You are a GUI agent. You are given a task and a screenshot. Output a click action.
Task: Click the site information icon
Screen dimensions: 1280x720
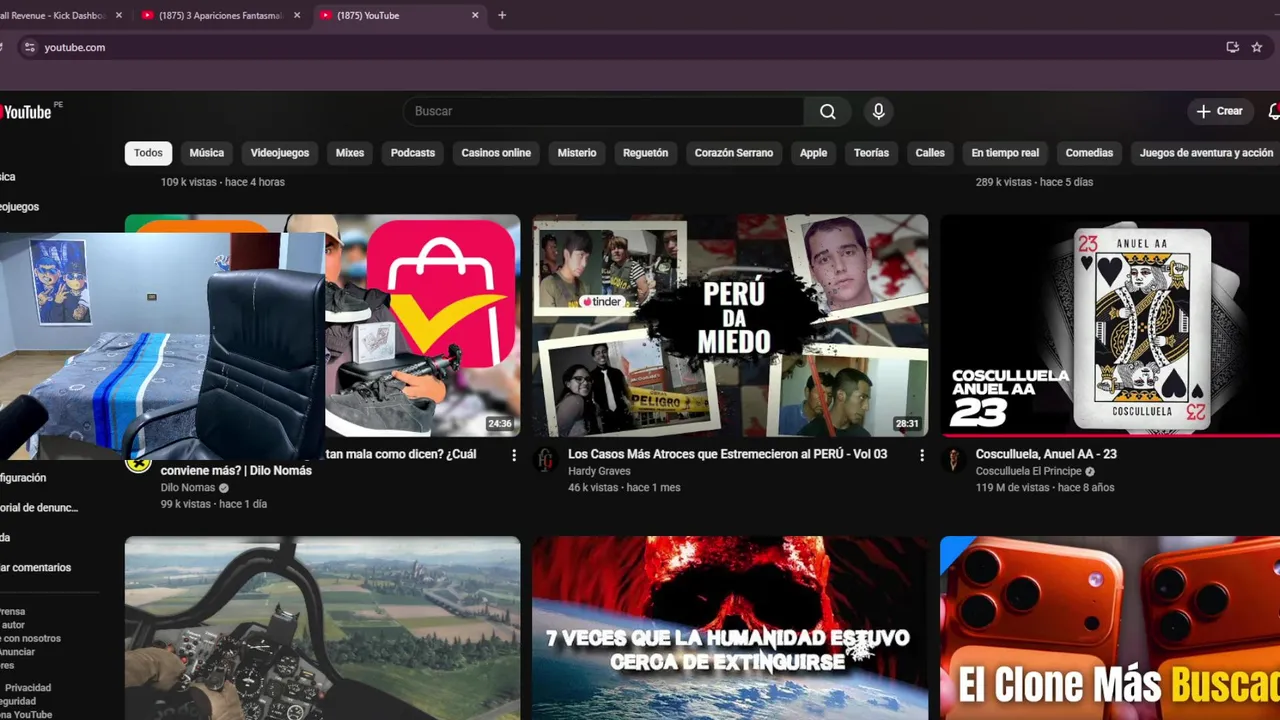click(29, 47)
